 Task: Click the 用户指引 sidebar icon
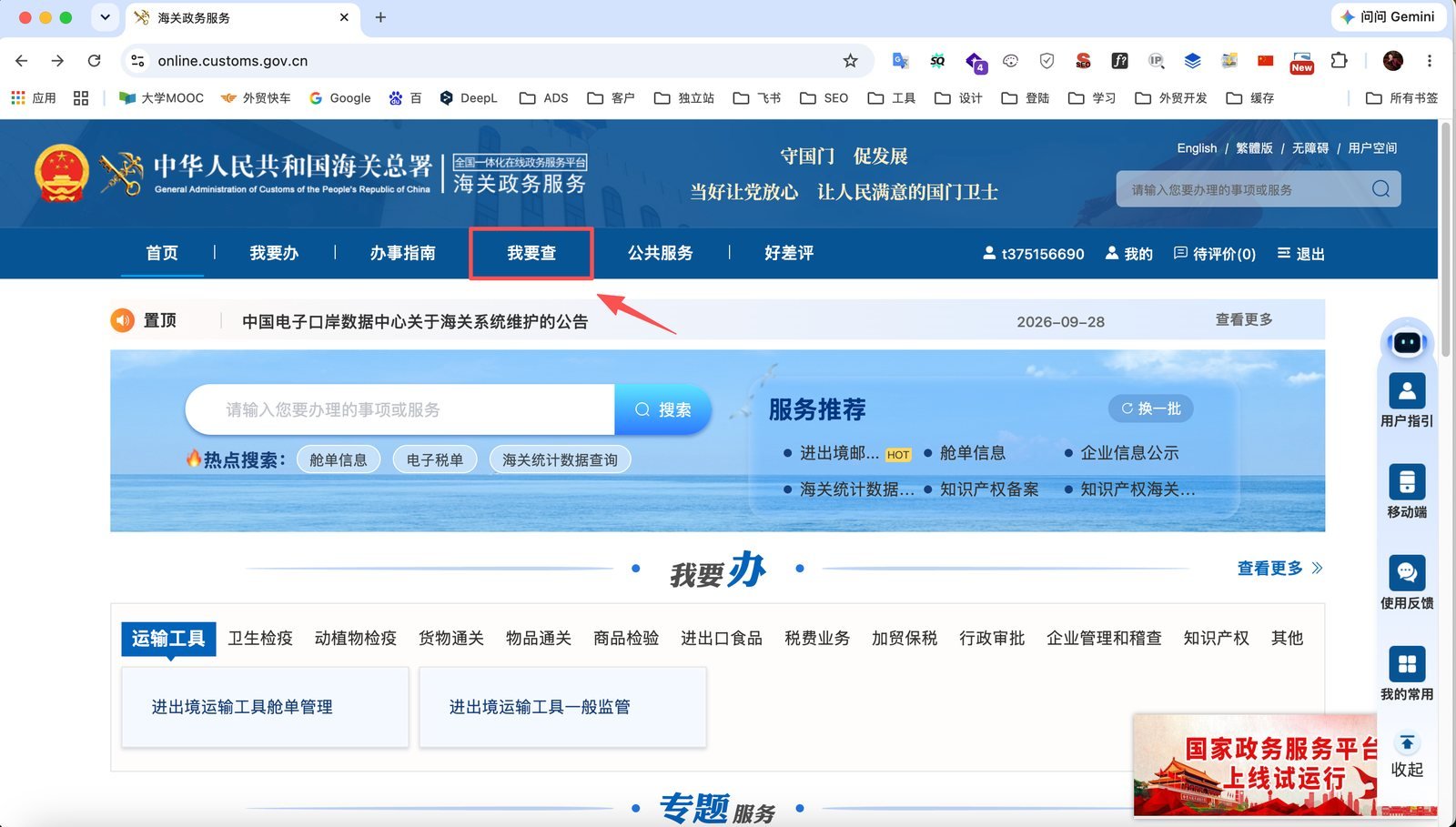click(1407, 391)
